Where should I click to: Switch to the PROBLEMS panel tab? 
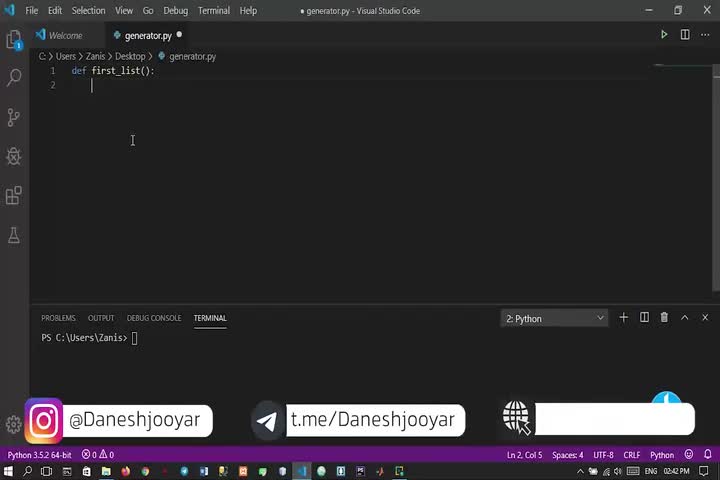pos(58,318)
